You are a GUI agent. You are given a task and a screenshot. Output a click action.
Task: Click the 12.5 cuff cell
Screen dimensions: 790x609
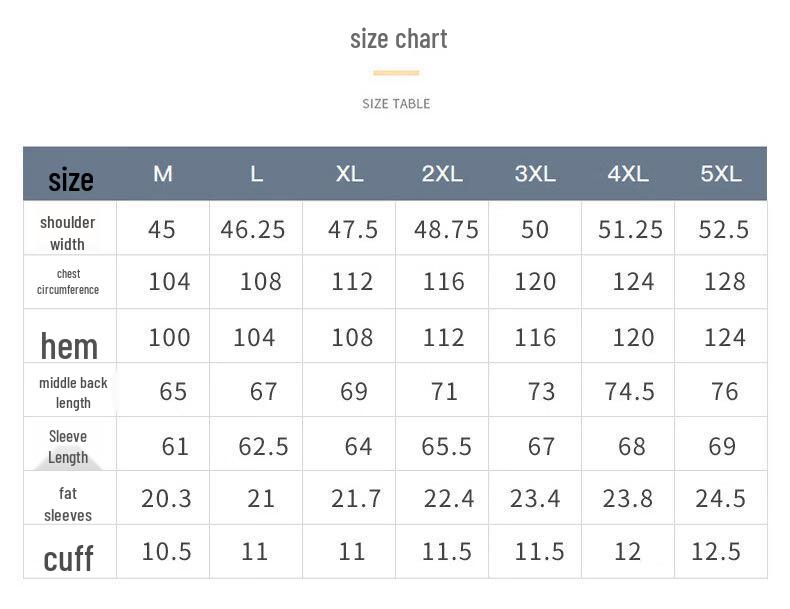click(x=716, y=552)
